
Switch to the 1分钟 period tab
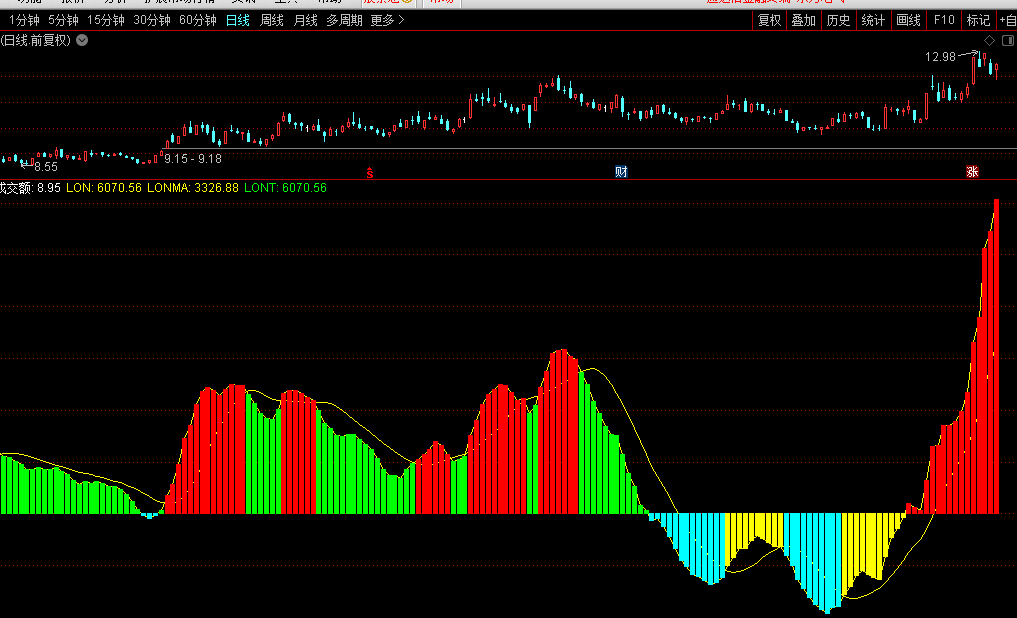[24, 20]
